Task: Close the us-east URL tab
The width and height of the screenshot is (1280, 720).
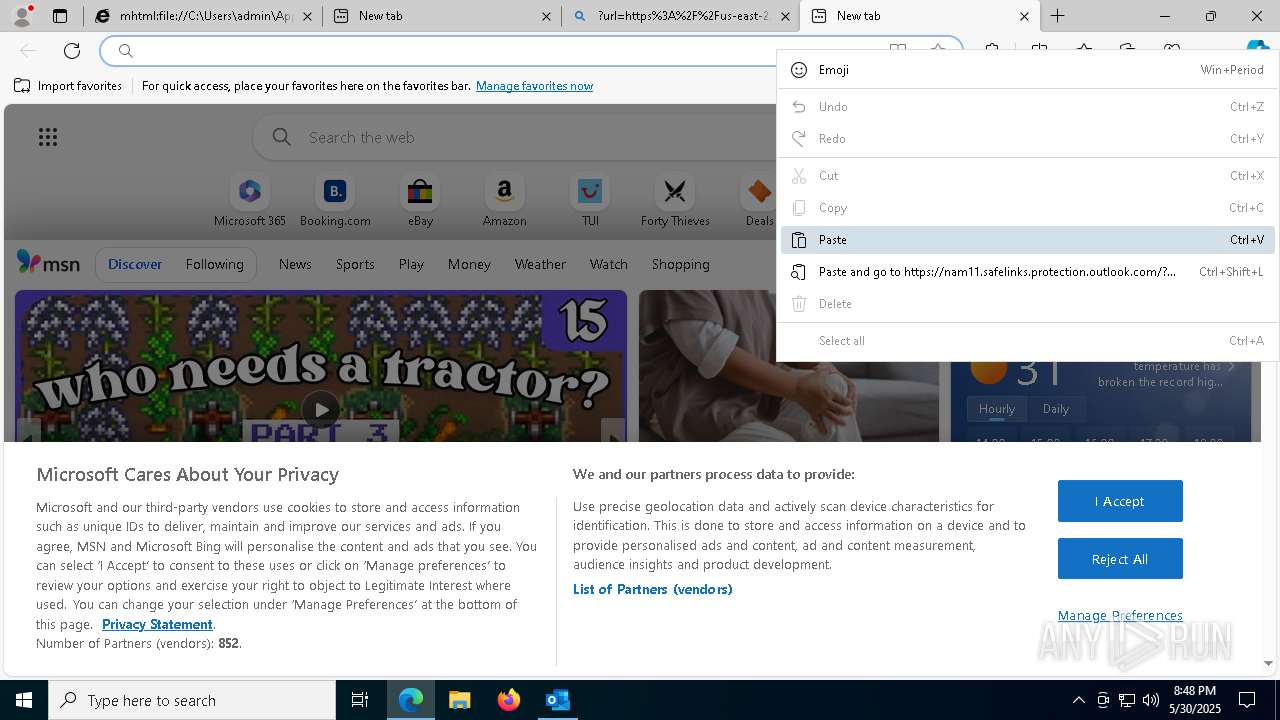Action: point(785,16)
